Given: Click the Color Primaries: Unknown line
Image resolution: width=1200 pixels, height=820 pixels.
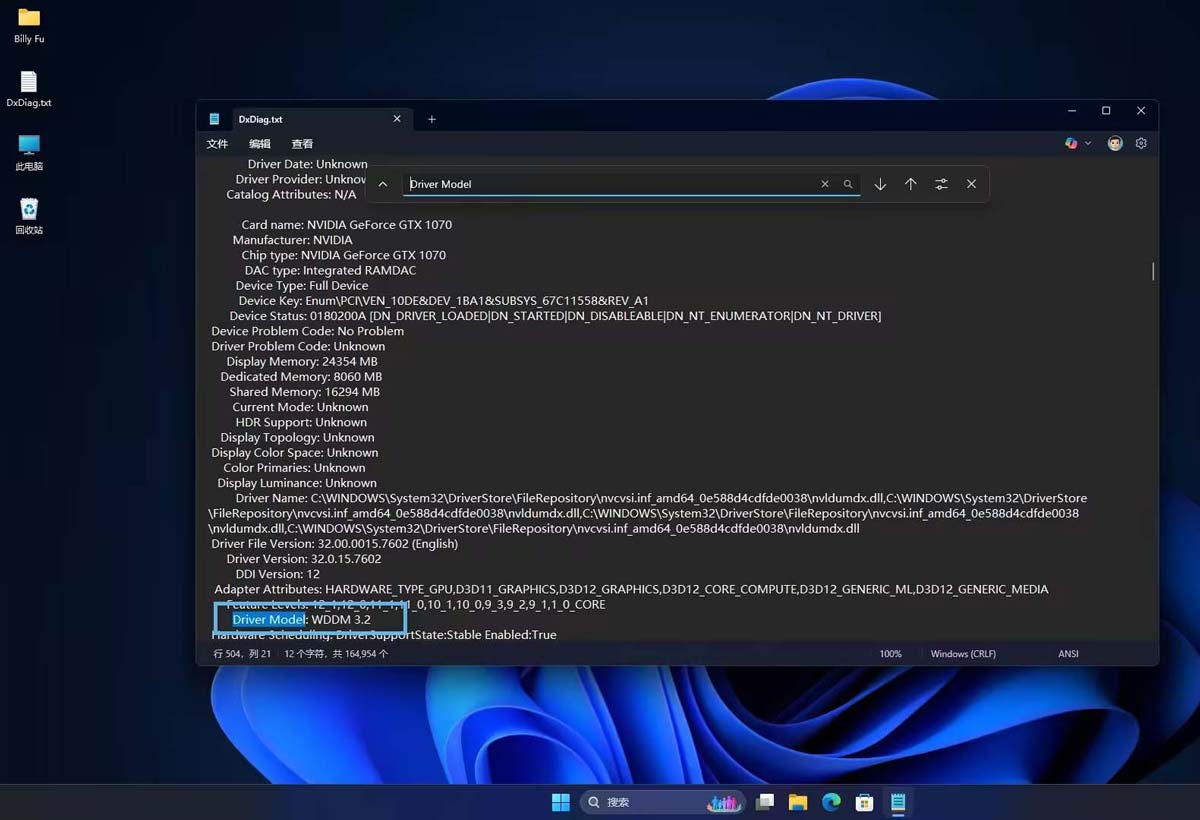Looking at the screenshot, I should click(x=294, y=468).
